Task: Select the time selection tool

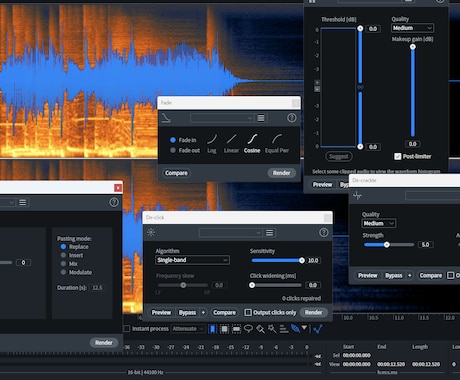Action: point(212,329)
